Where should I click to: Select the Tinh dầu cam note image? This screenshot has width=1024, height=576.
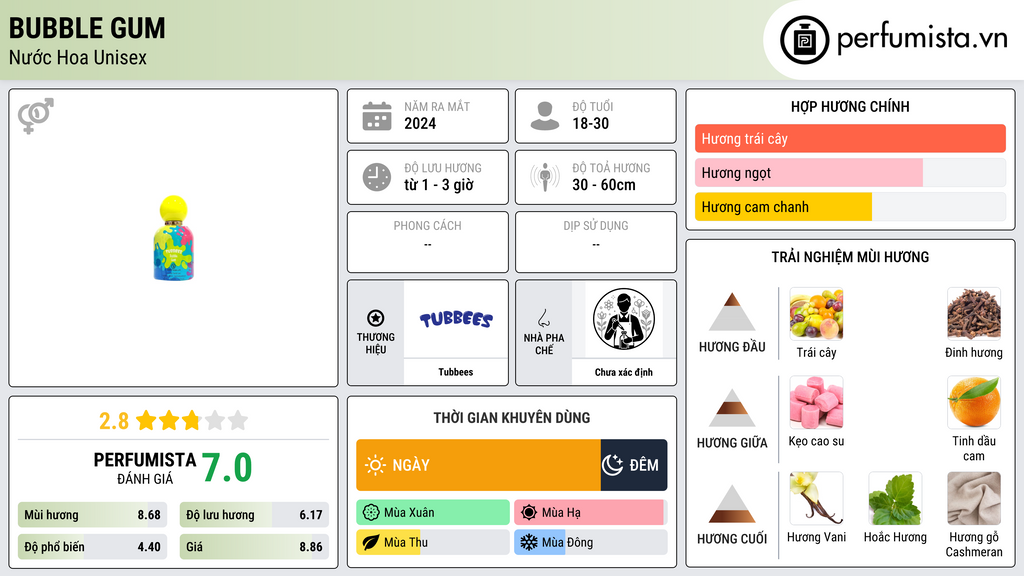(974, 402)
